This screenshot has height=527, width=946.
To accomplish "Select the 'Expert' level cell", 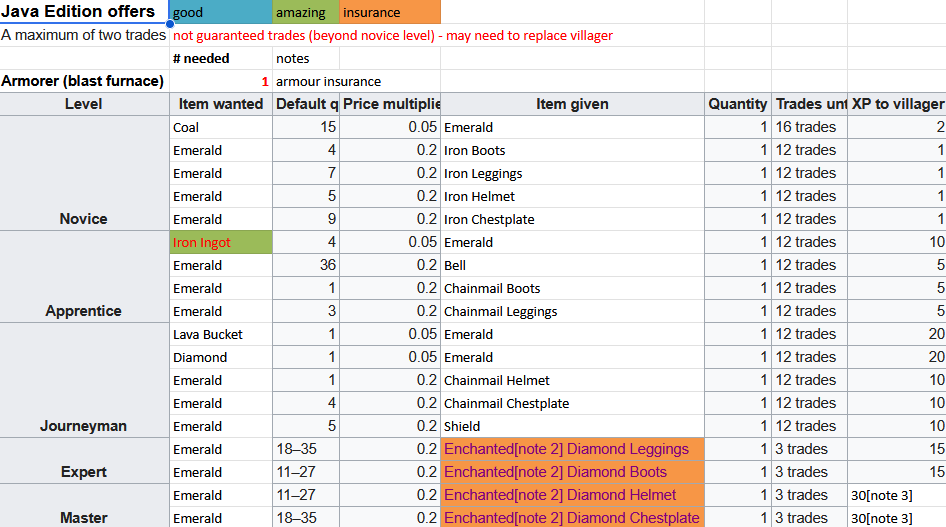I will pyautogui.click(x=84, y=461).
